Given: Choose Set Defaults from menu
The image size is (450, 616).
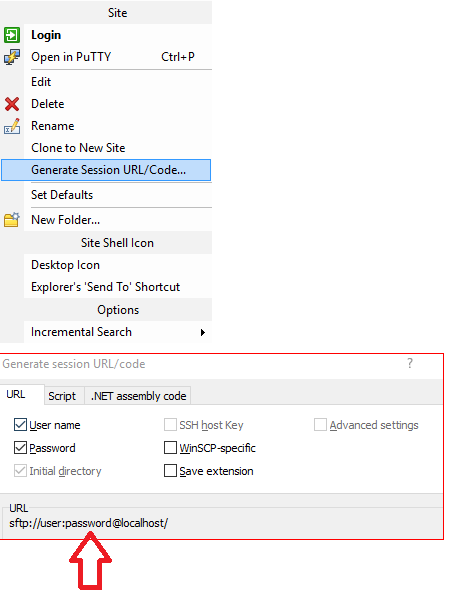Looking at the screenshot, I should pyautogui.click(x=62, y=195).
